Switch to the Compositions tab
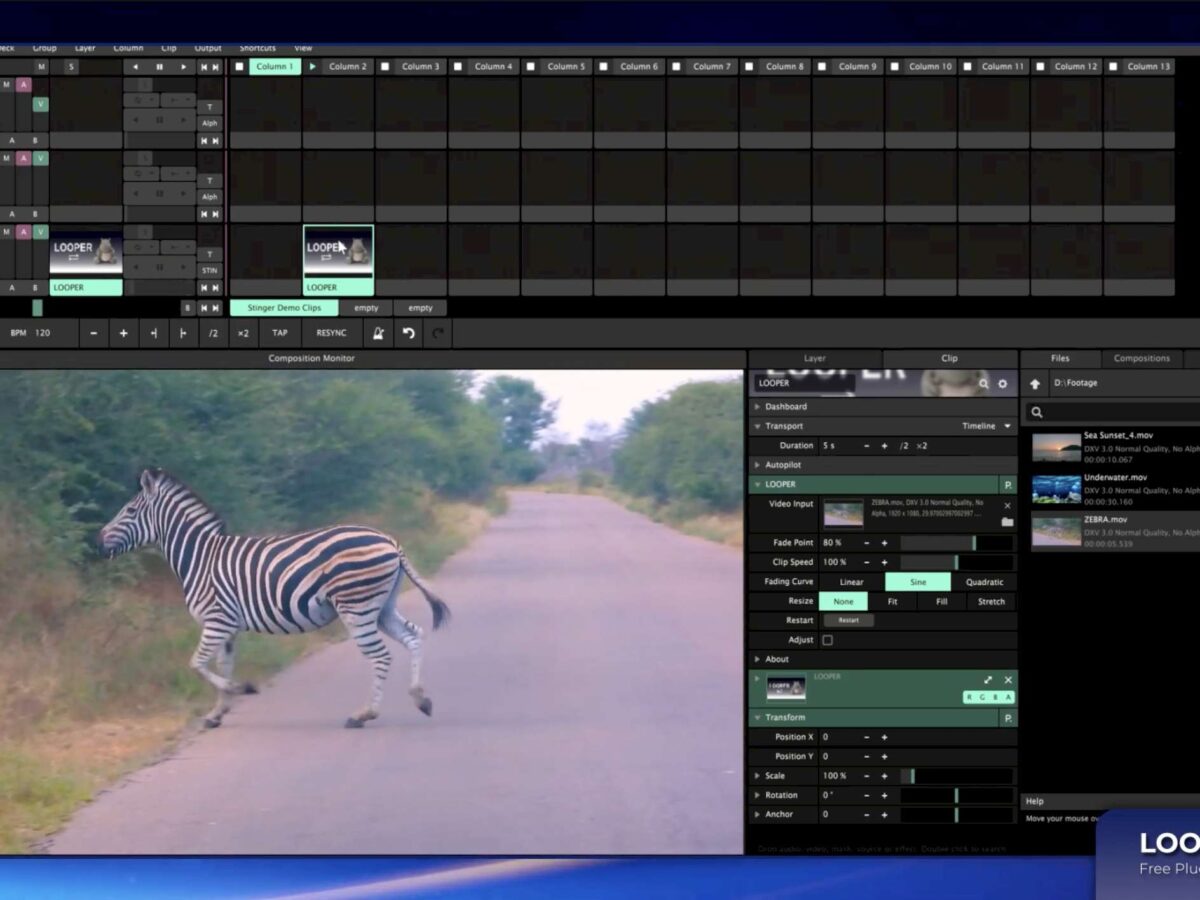The image size is (1200, 900). (x=1141, y=358)
